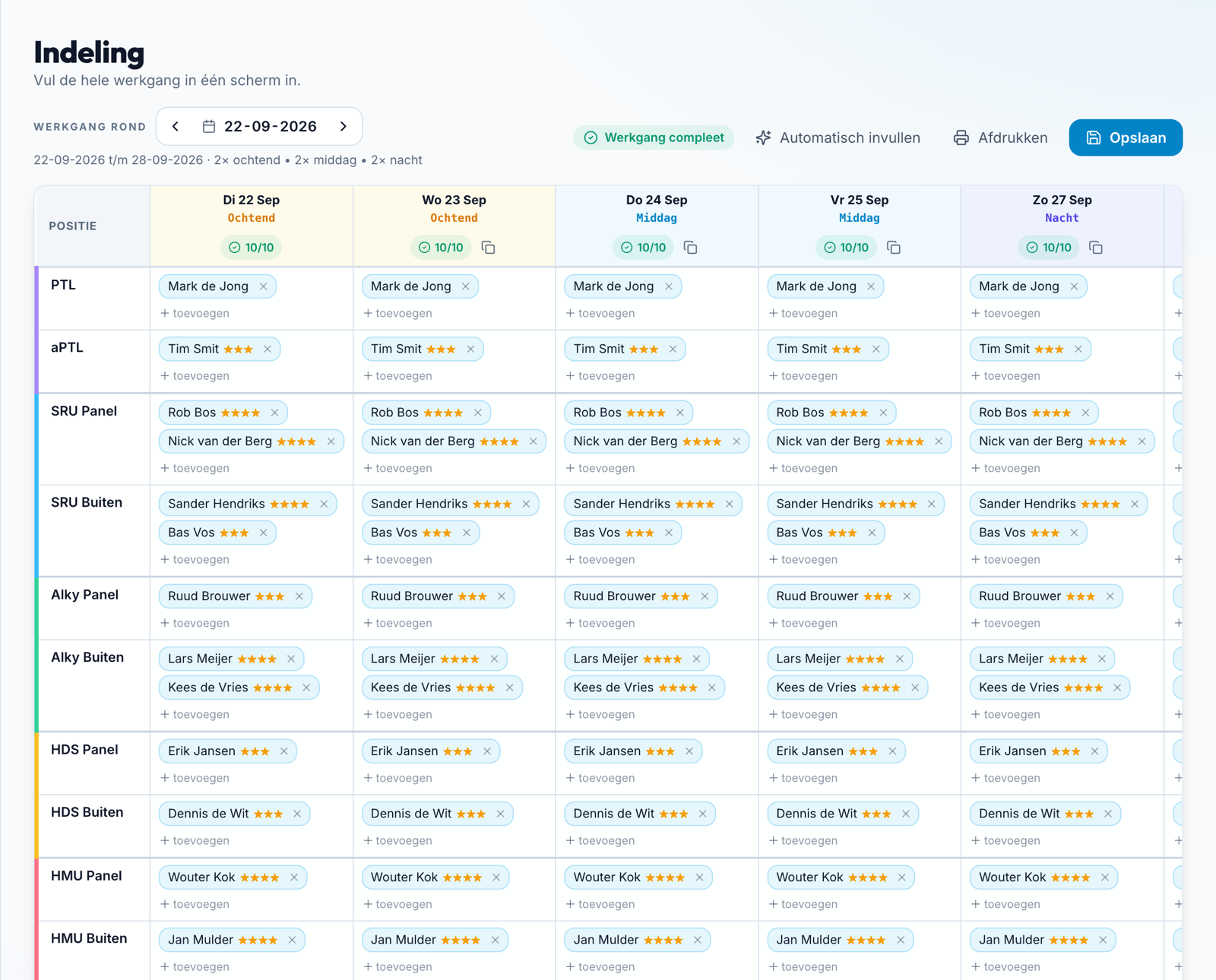Print the schedule with Afdrukken
Image resolution: width=1216 pixels, height=980 pixels.
point(1000,138)
